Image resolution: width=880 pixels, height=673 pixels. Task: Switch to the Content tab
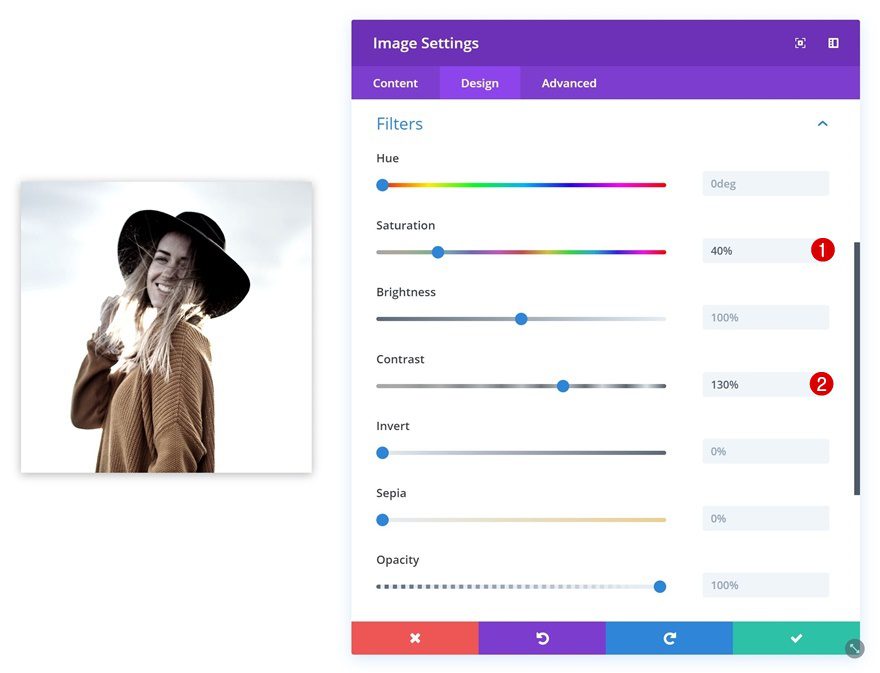click(395, 83)
